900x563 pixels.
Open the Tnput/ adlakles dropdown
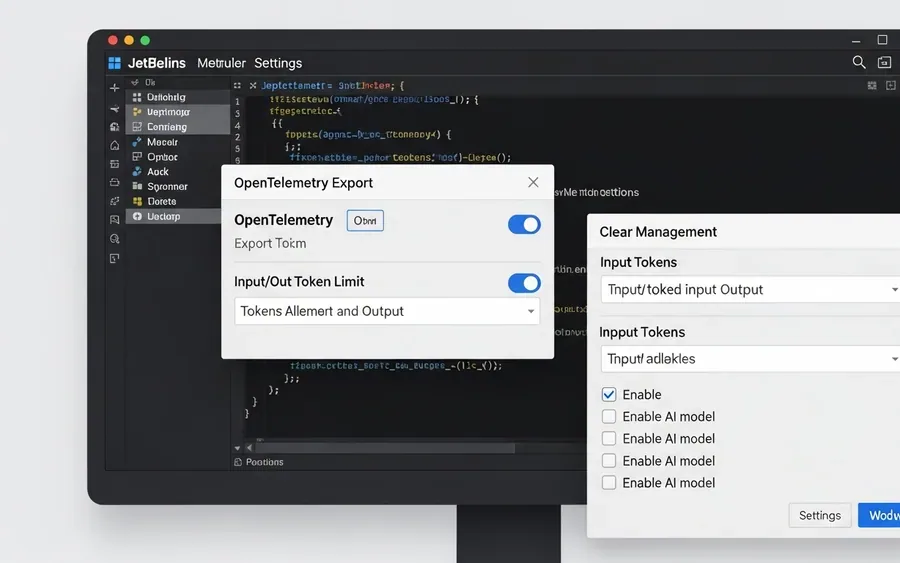coord(750,359)
